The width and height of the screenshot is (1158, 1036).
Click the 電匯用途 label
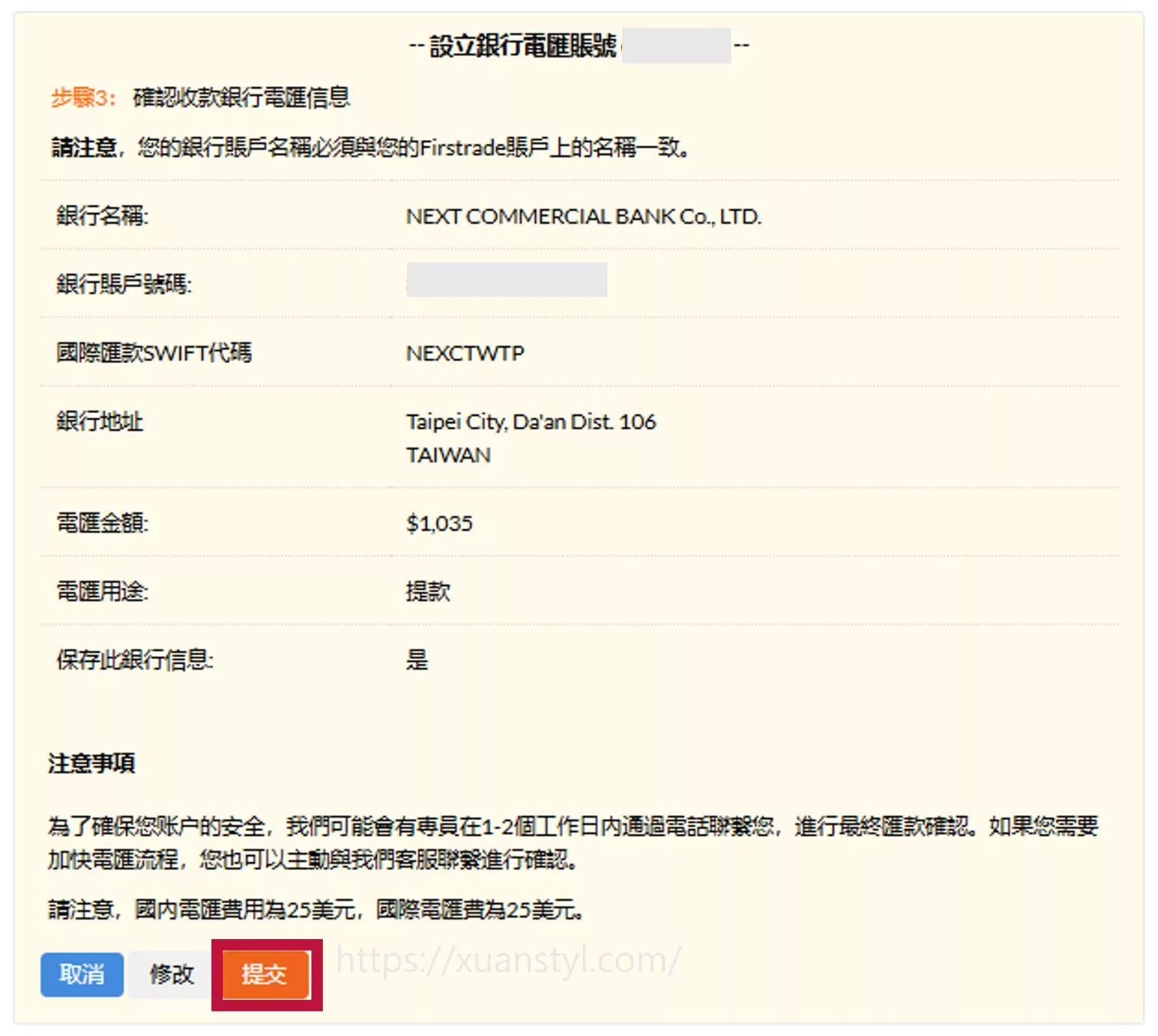pyautogui.click(x=102, y=591)
